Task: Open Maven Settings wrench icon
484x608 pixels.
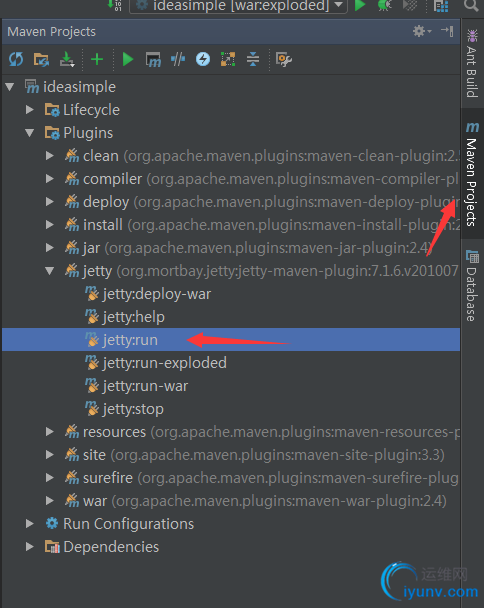Action: click(x=283, y=59)
